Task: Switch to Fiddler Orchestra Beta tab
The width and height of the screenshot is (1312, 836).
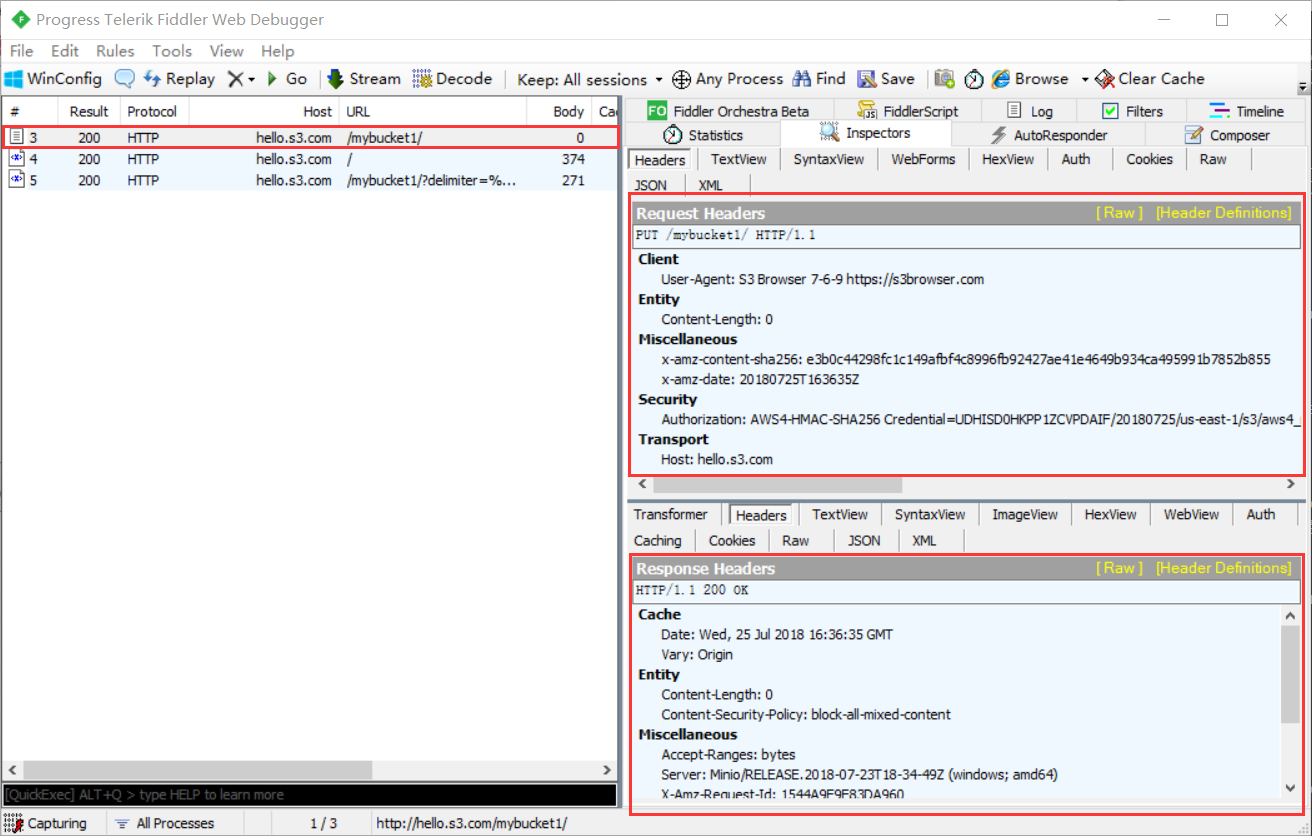Action: 728,111
